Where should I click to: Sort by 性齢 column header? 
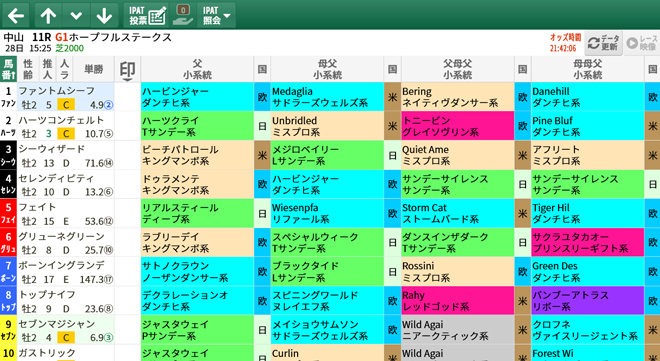28,69
